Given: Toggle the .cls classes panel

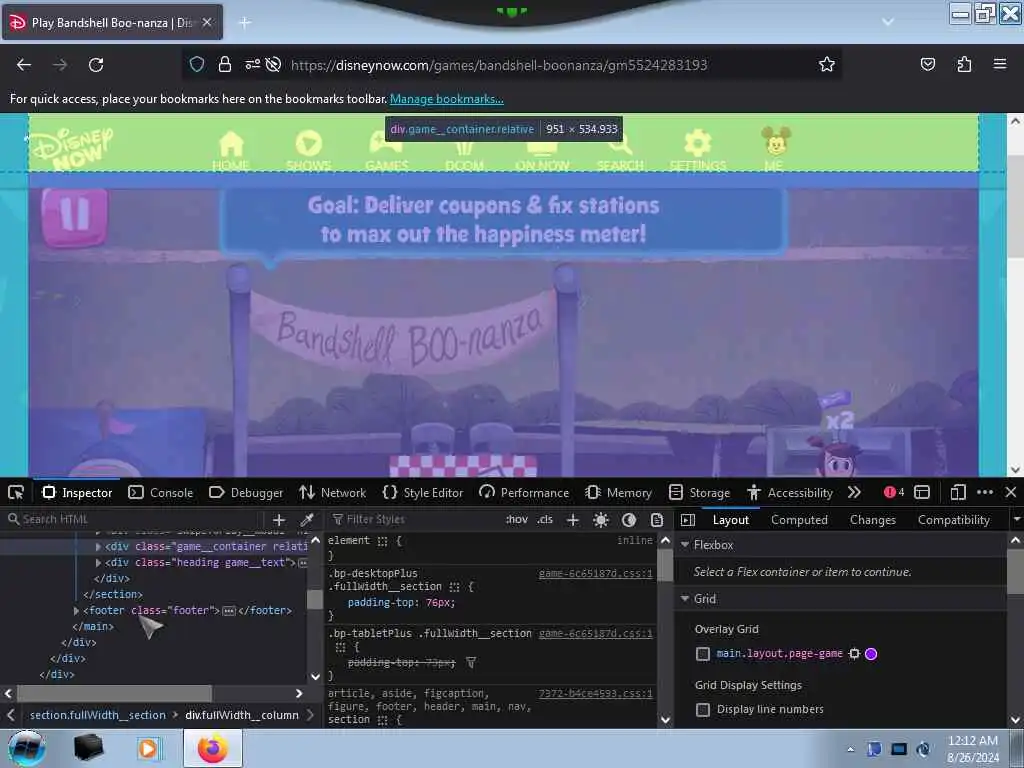Looking at the screenshot, I should pyautogui.click(x=545, y=519).
